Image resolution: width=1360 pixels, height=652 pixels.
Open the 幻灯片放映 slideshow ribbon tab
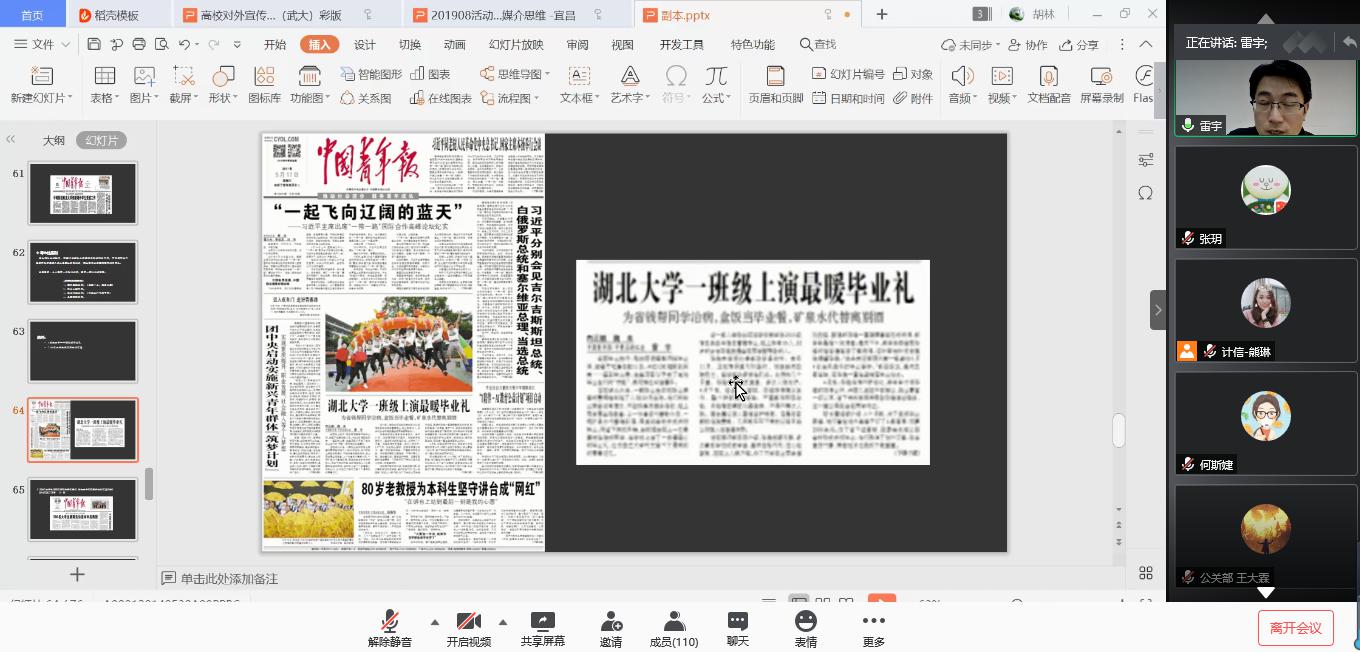pyautogui.click(x=516, y=45)
